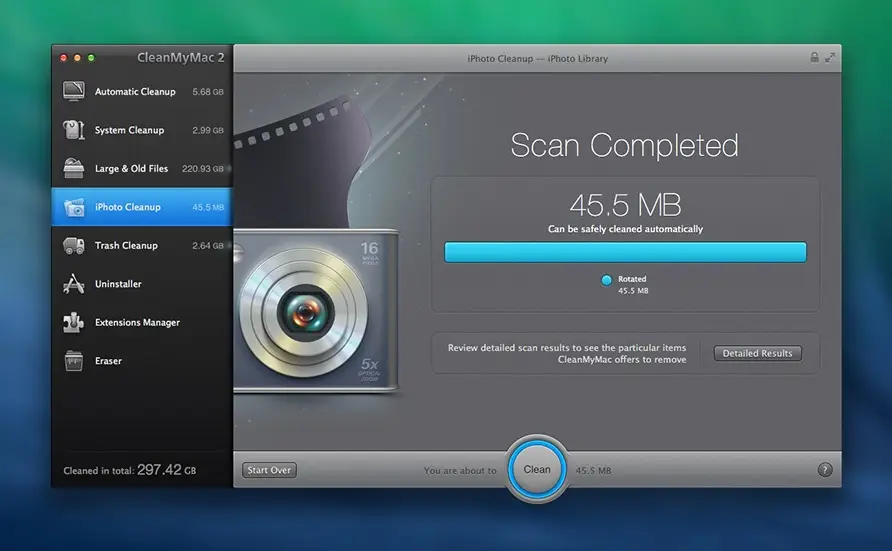892x551 pixels.
Task: Click the CleanMyMac 2 app title
Action: 181,57
